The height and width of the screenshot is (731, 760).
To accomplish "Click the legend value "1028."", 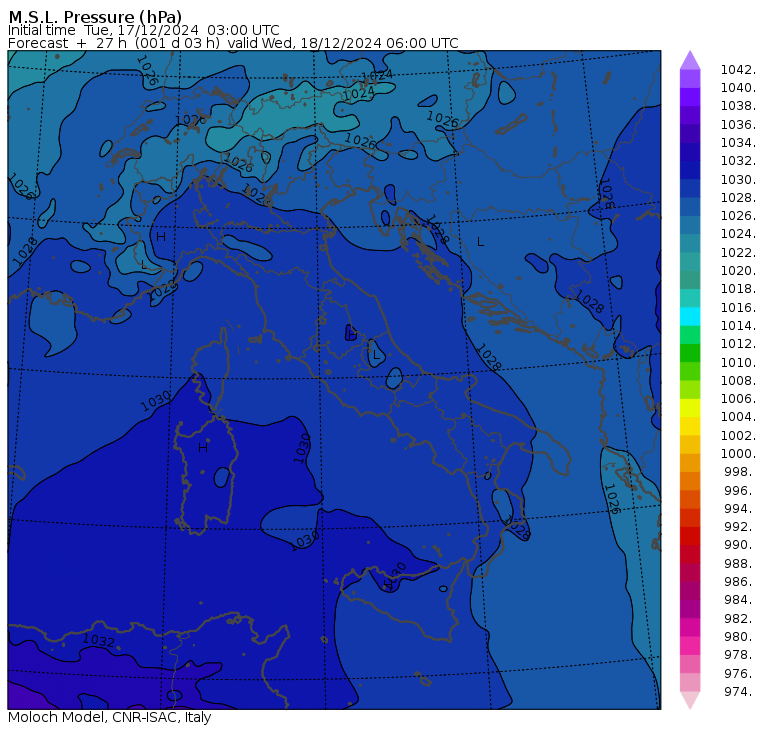I will coord(738,197).
